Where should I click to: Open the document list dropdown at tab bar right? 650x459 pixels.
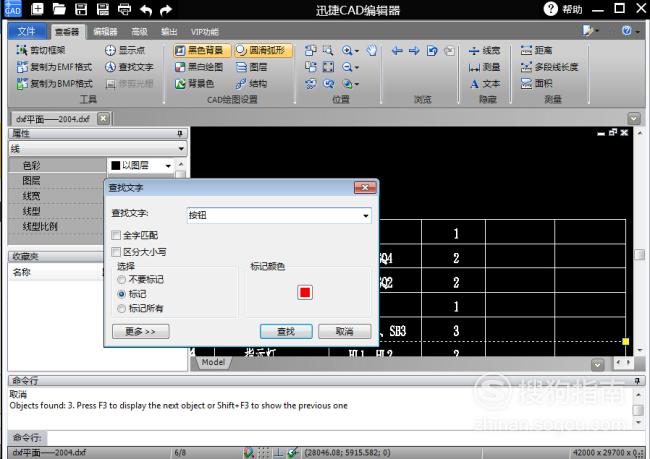coord(634,119)
